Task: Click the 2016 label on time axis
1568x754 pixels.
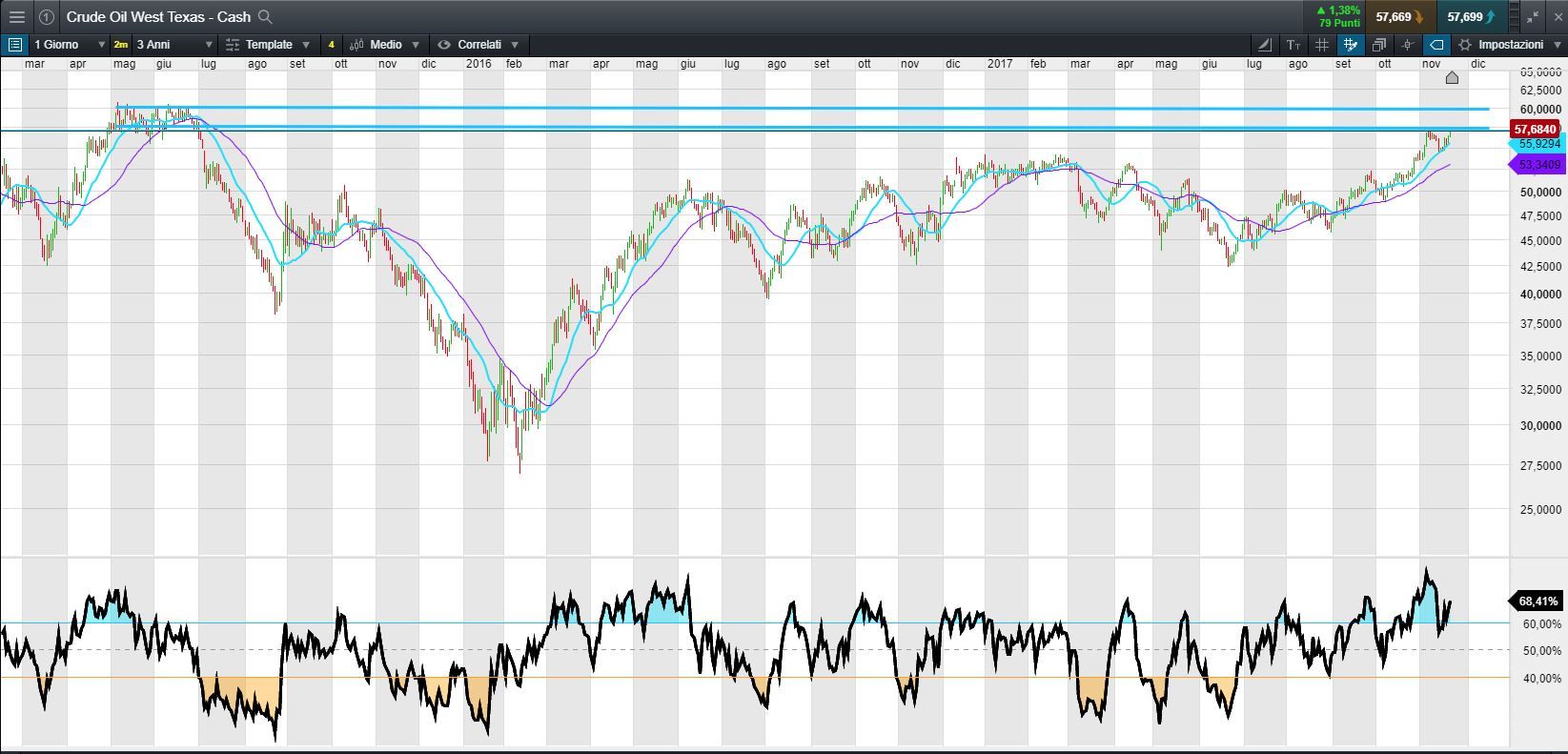Action: (x=478, y=64)
